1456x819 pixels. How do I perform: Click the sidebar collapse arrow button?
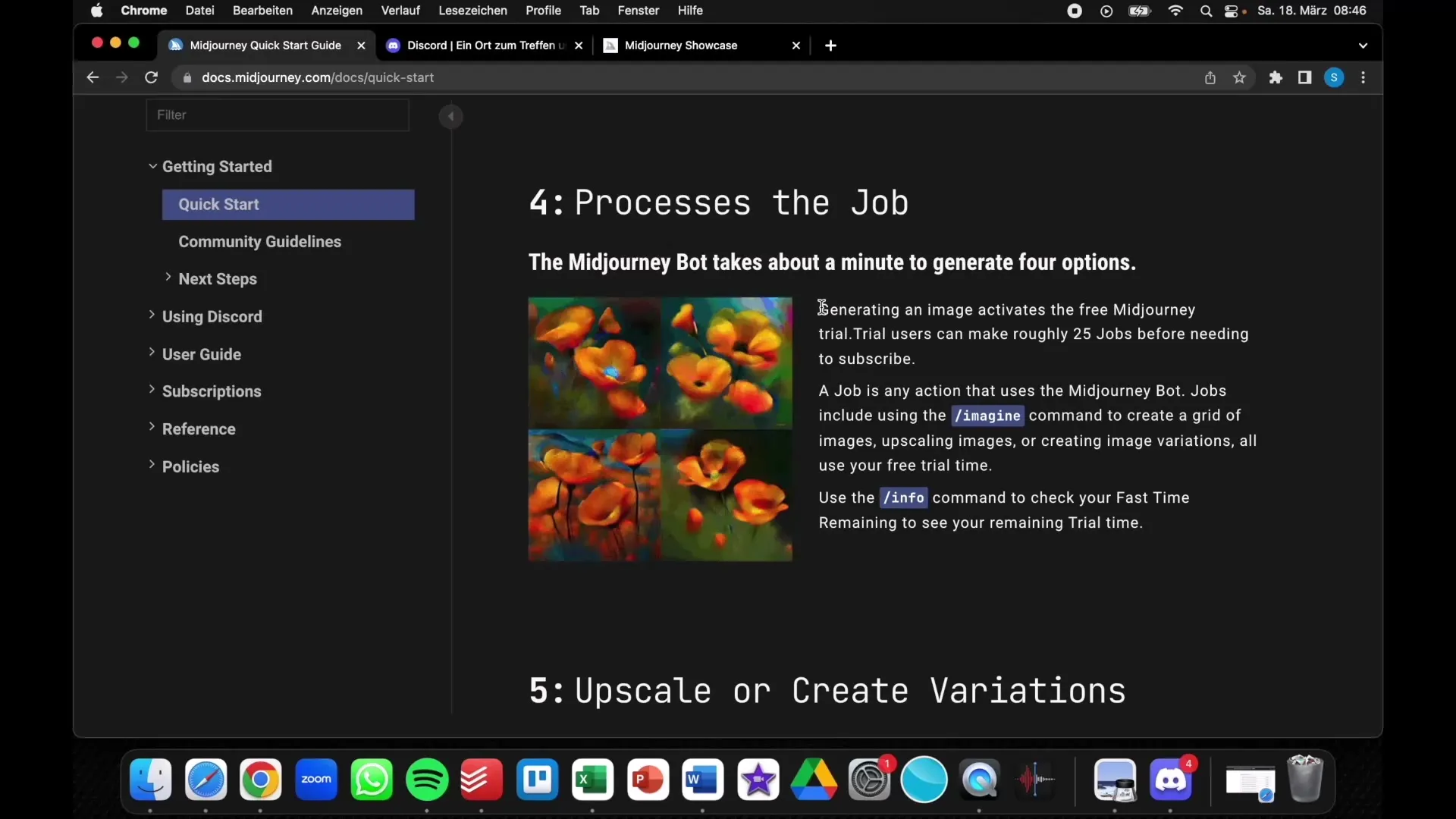(x=450, y=116)
